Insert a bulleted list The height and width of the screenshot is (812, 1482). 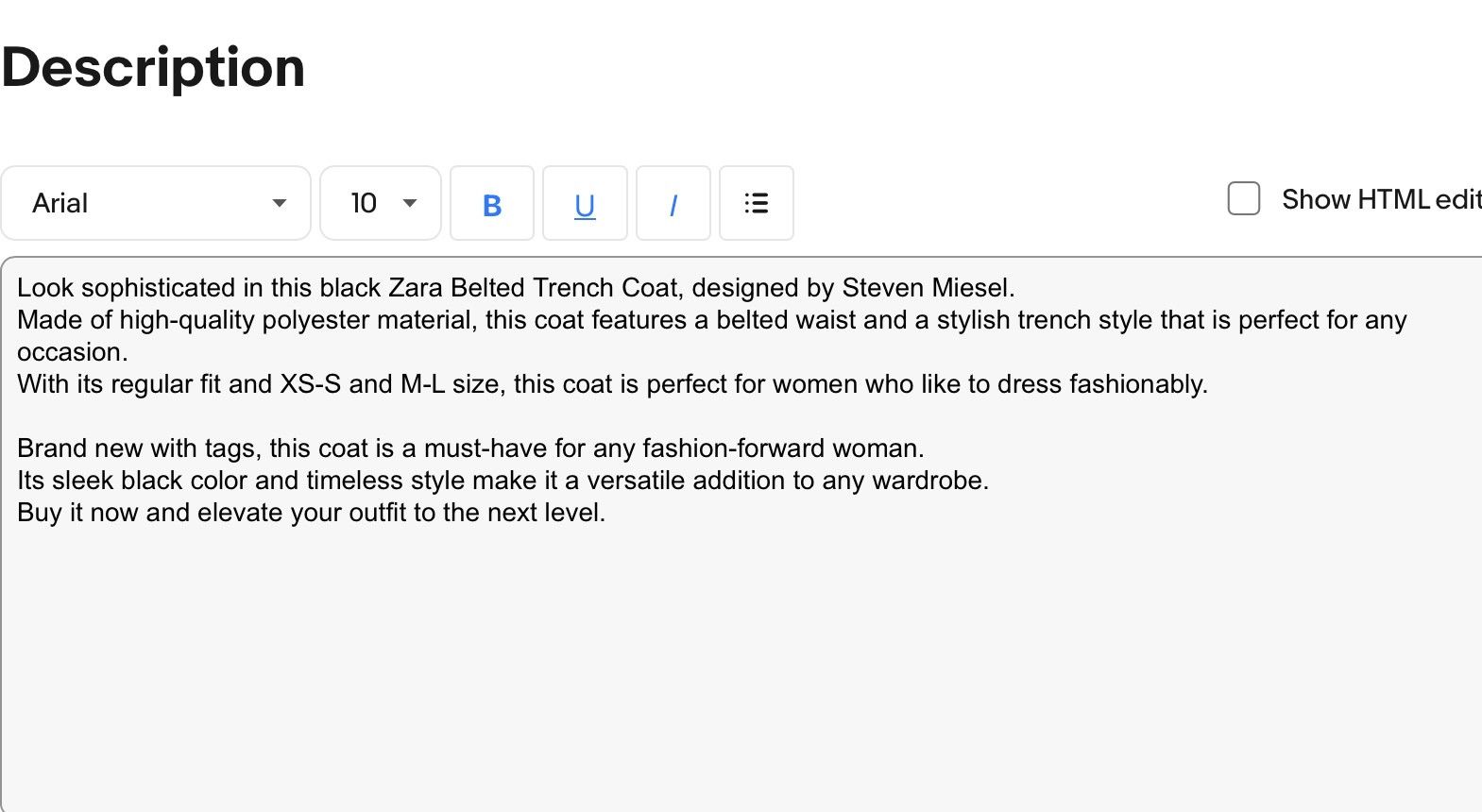point(757,203)
